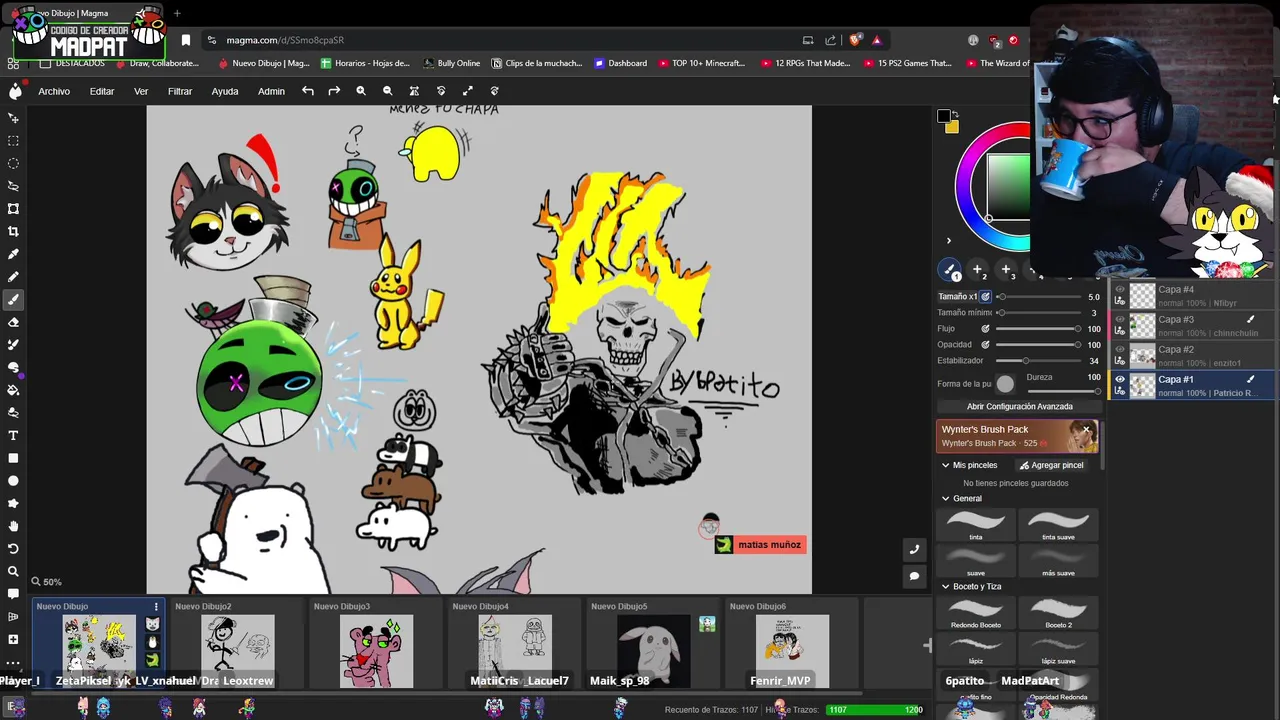Select the crop tool
This screenshot has width=1280, height=720.
click(x=13, y=231)
